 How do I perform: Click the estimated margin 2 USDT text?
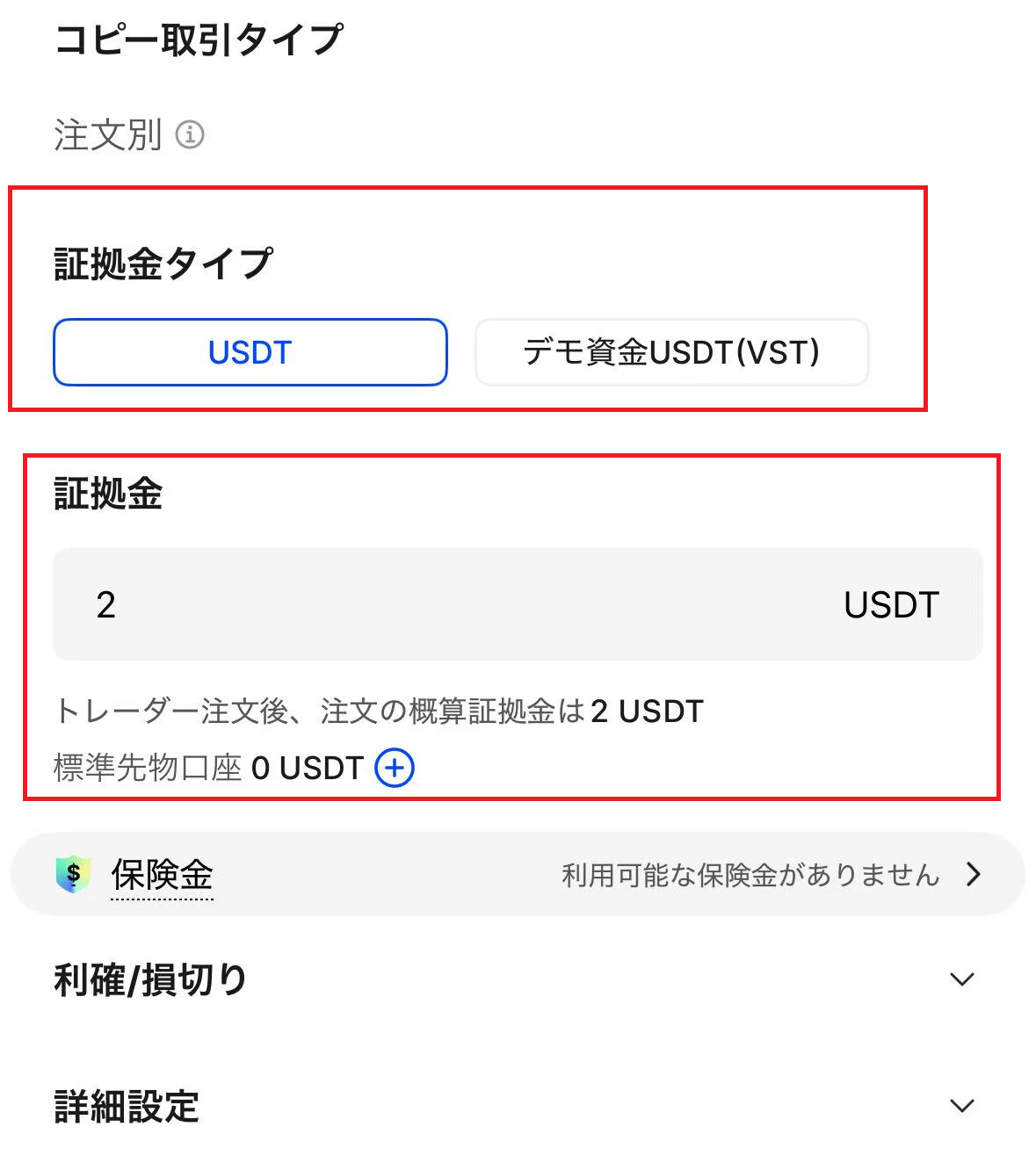point(647,711)
